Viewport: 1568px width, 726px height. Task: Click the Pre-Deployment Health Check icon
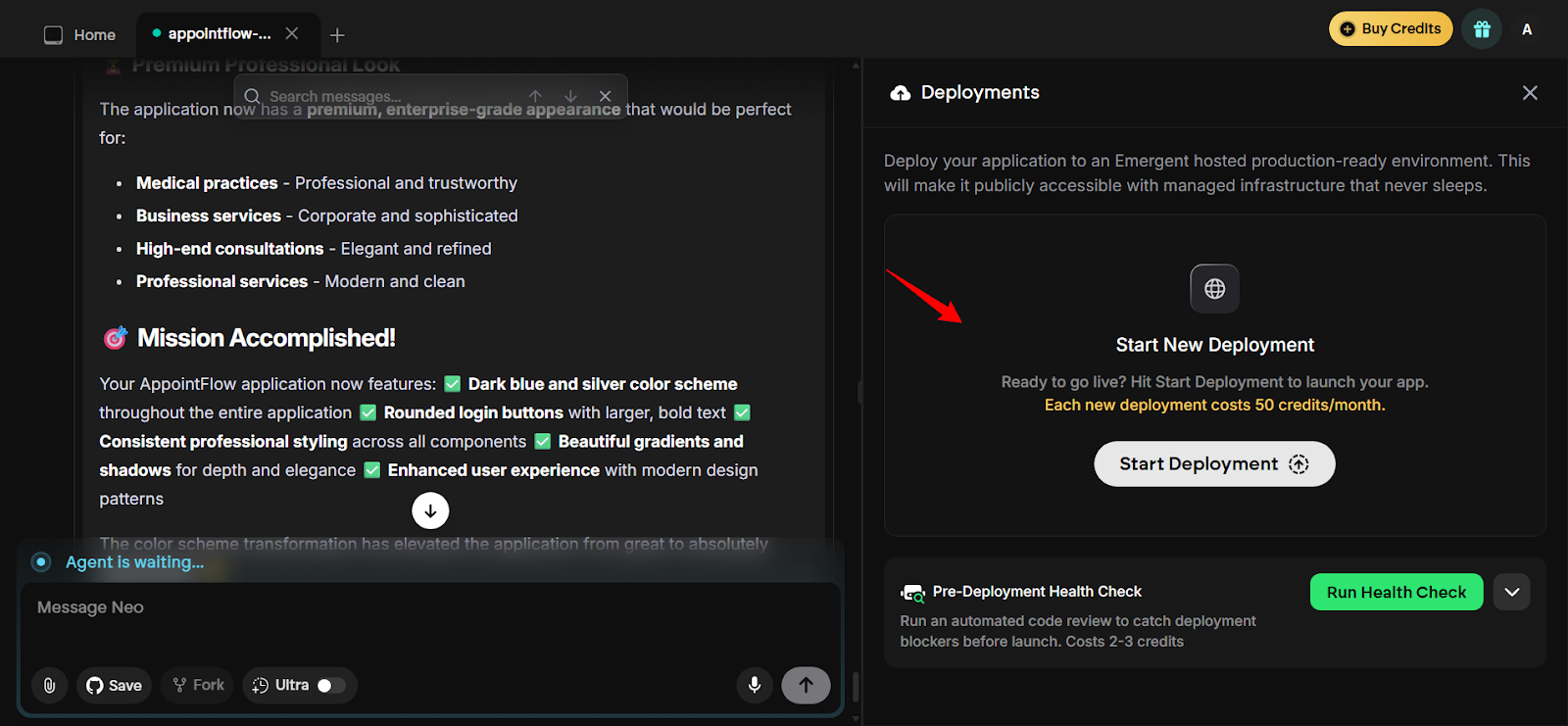912,593
